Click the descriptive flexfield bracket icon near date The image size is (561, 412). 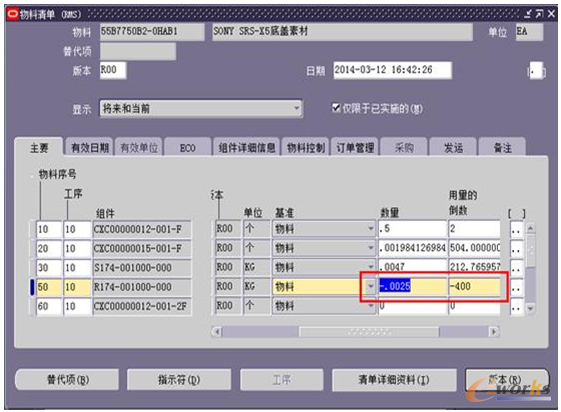pyautogui.click(x=536, y=71)
